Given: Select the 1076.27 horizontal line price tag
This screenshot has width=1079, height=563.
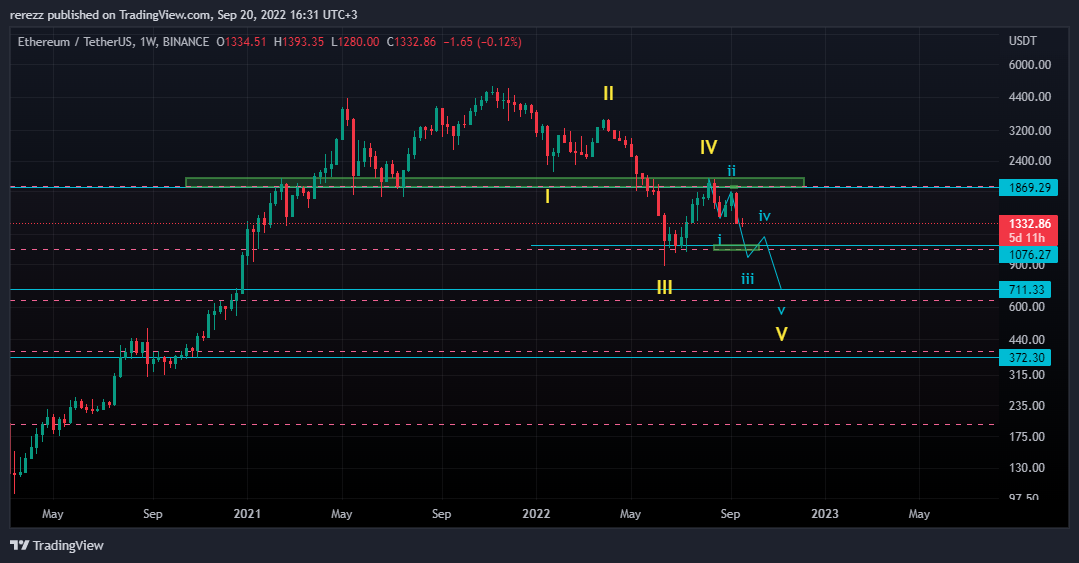Looking at the screenshot, I should tap(1028, 255).
